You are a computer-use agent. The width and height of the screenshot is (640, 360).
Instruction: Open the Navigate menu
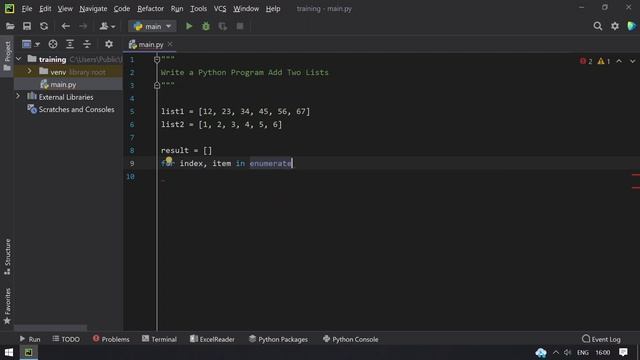click(93, 9)
